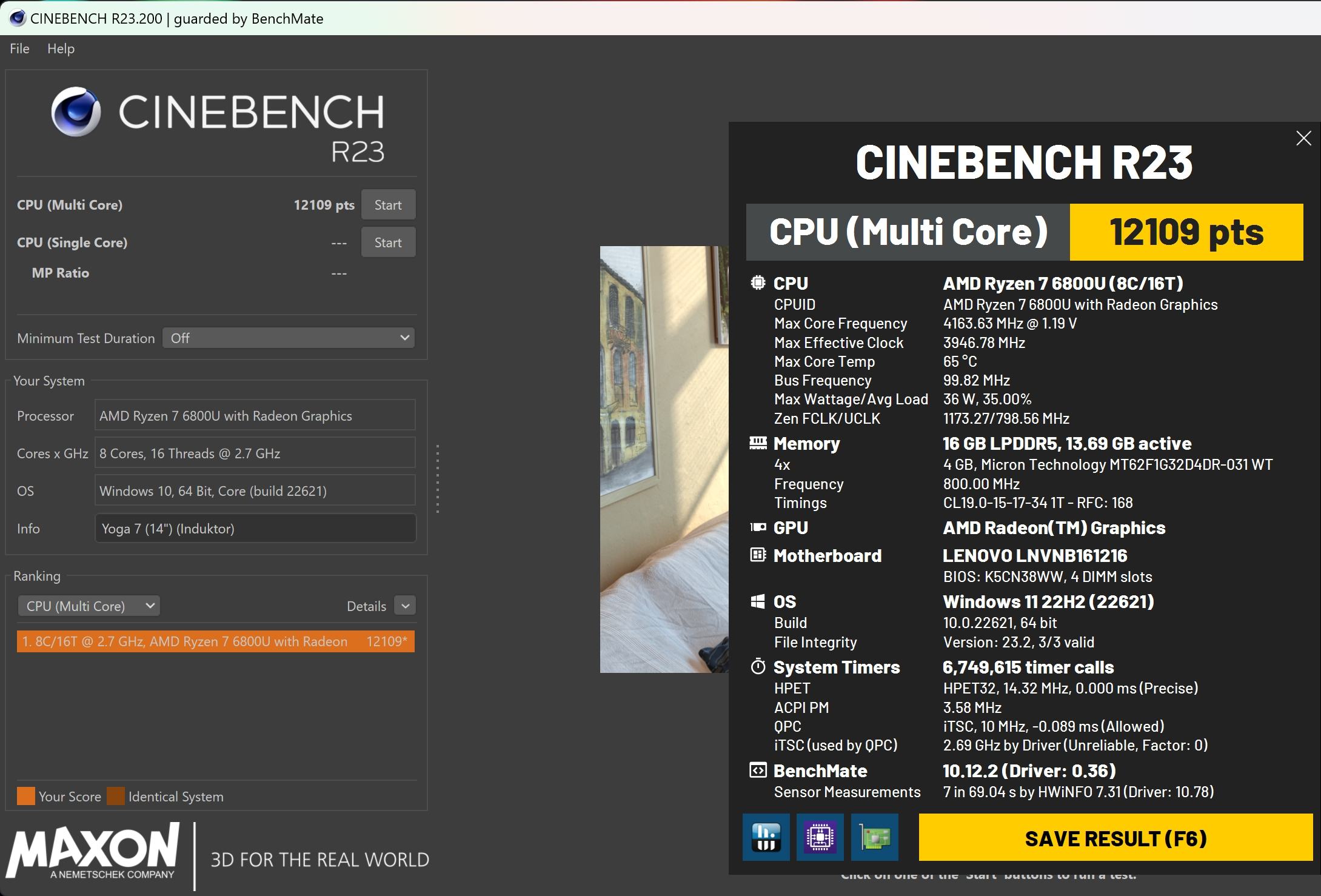Click 'AMD Radeon(TM) Graphics' GPU value
Image resolution: width=1321 pixels, height=896 pixels.
[1054, 527]
